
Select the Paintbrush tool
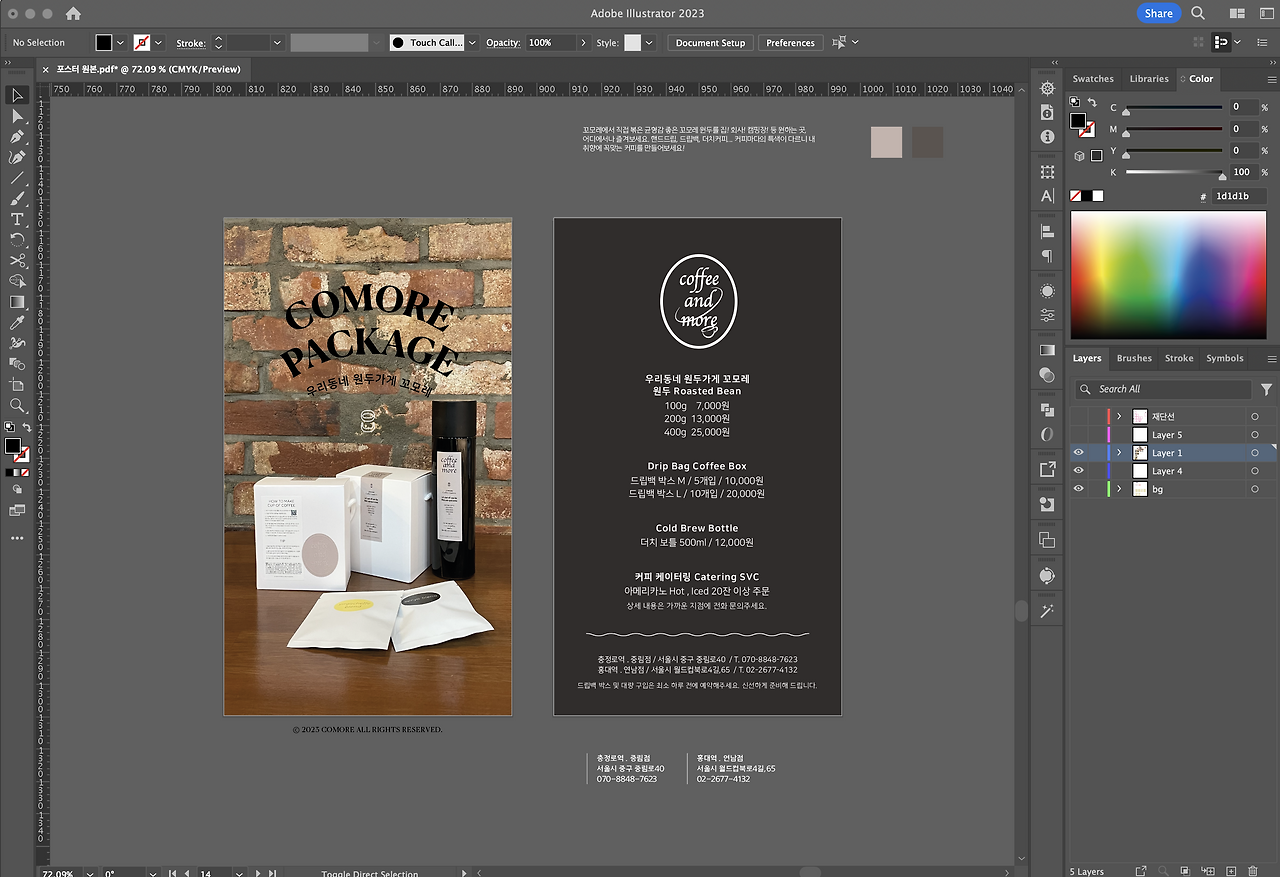[17, 198]
